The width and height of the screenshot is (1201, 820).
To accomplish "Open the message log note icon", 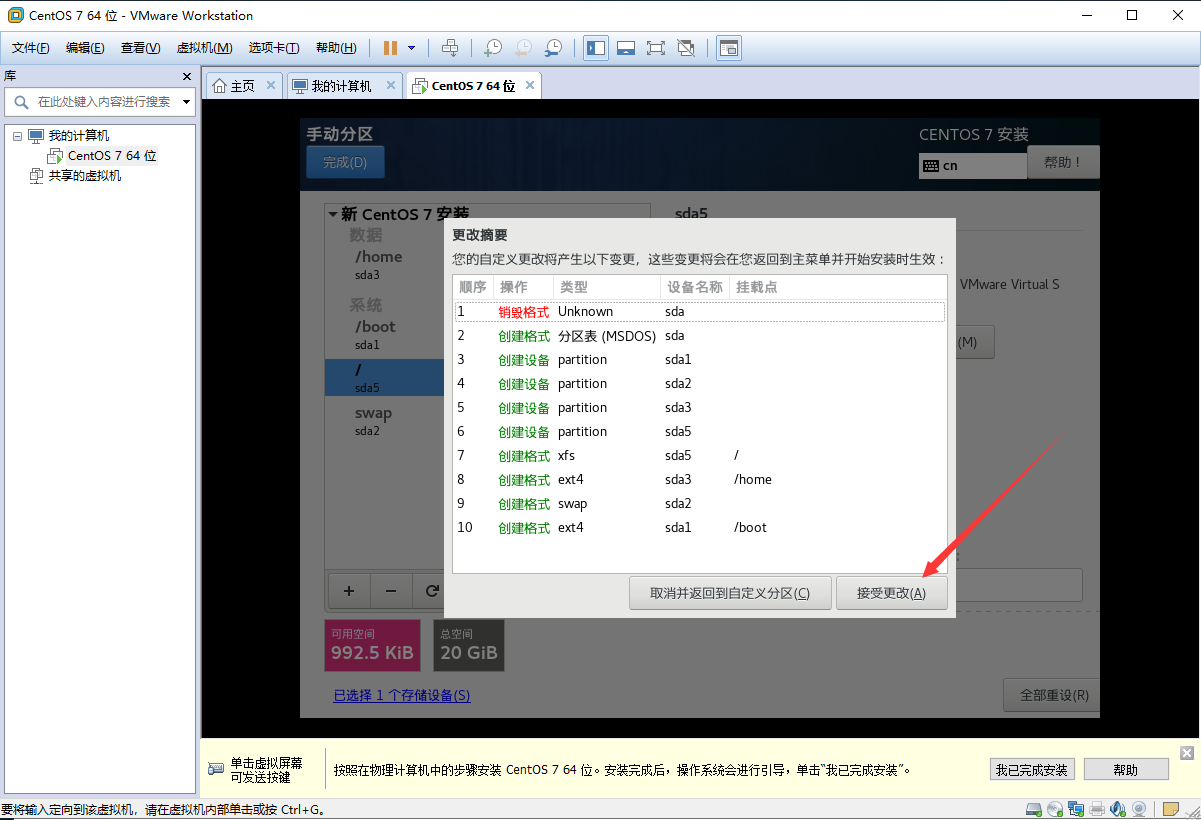I will 1170,809.
